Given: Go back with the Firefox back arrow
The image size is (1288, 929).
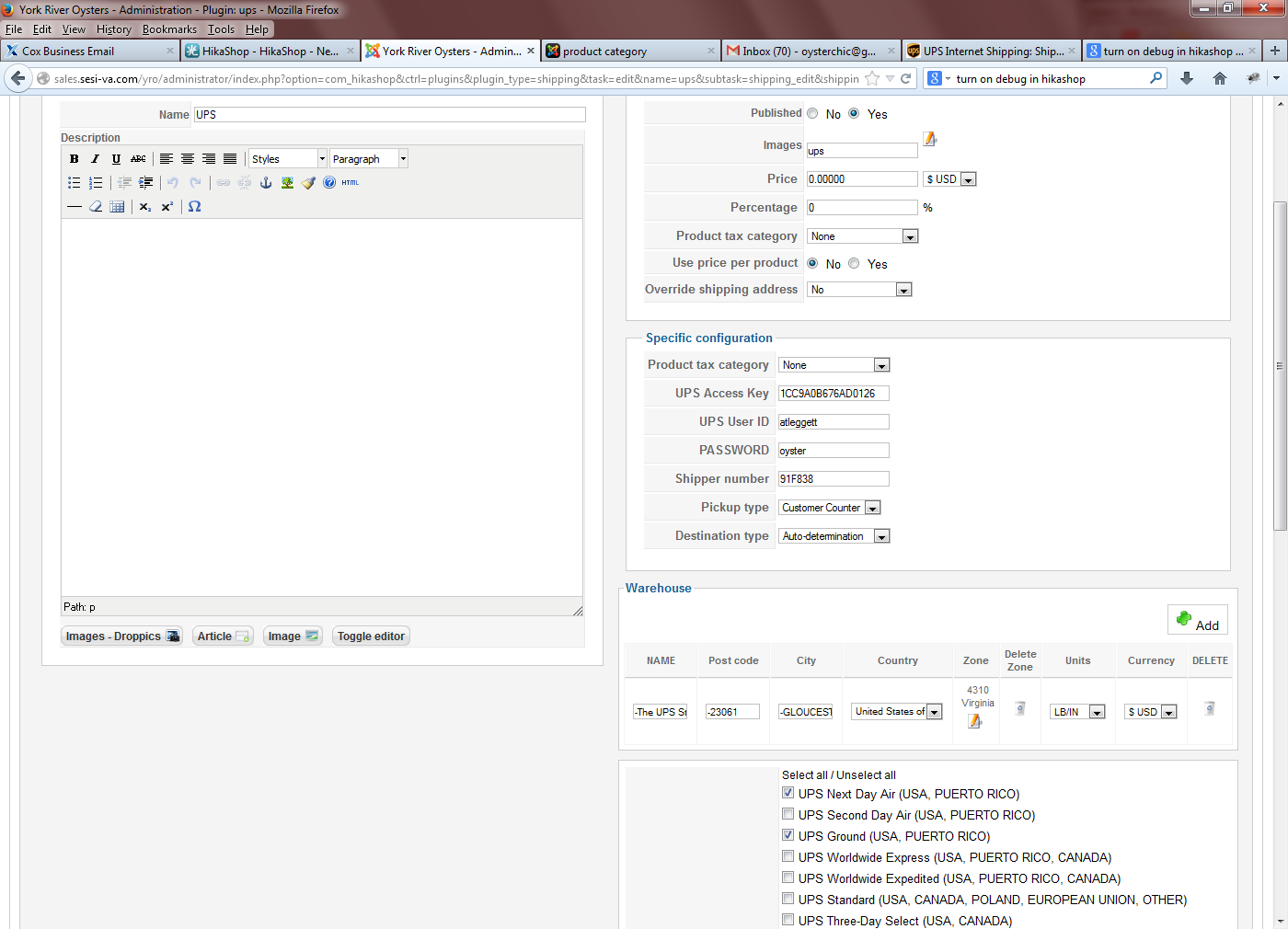Looking at the screenshot, I should [x=17, y=79].
